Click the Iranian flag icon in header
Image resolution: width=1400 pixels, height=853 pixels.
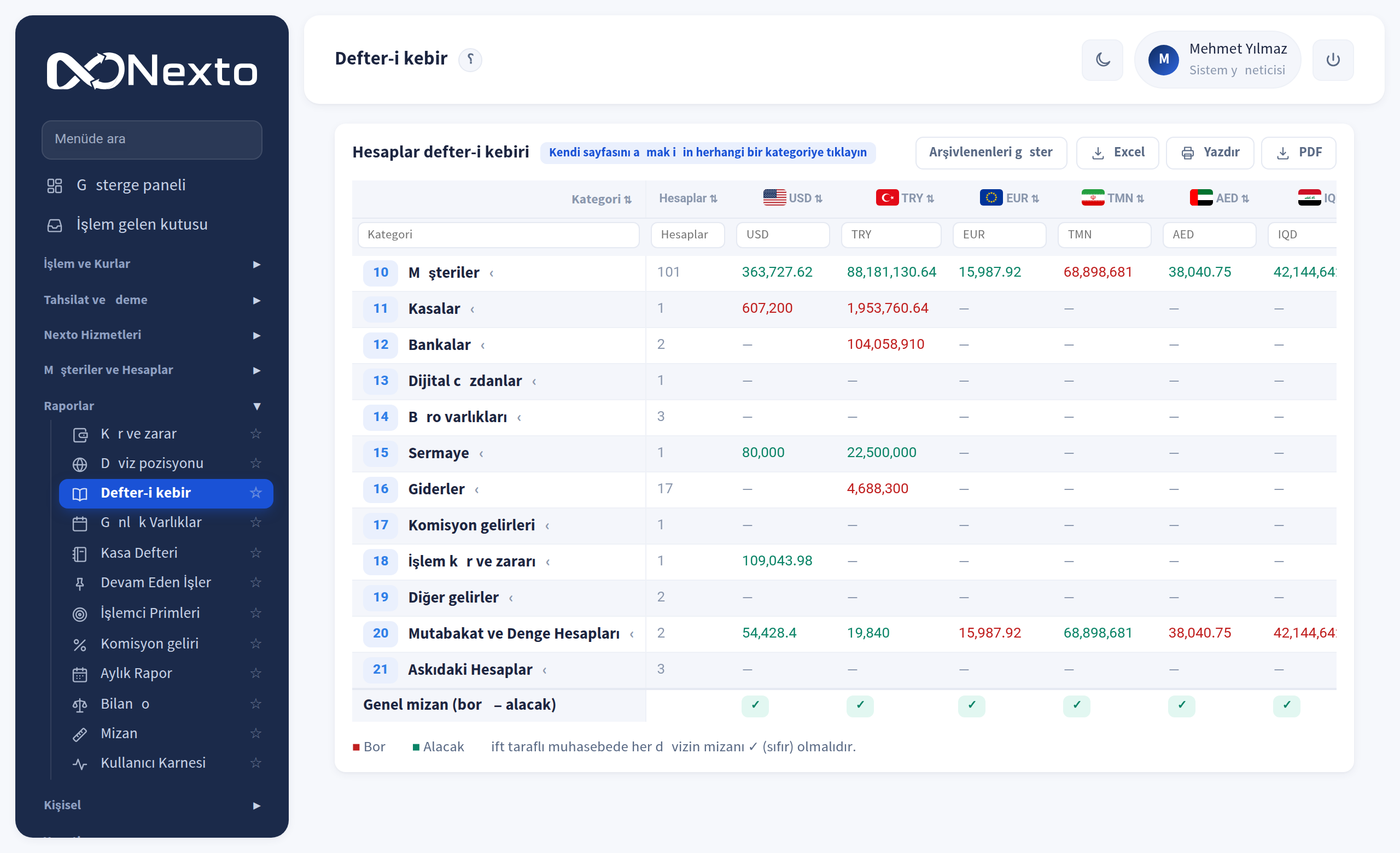pyautogui.click(x=1093, y=197)
